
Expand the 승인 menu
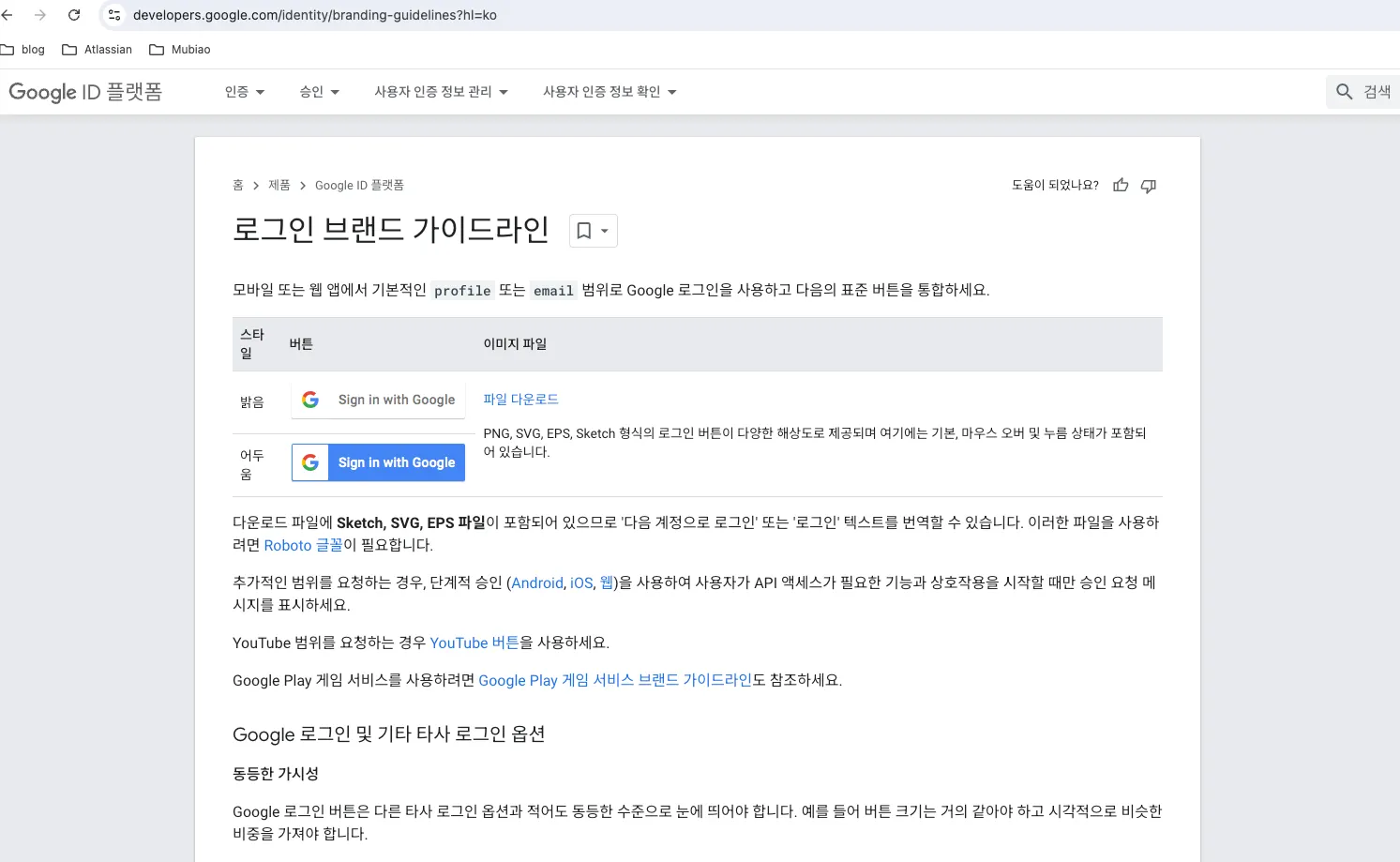pos(320,92)
